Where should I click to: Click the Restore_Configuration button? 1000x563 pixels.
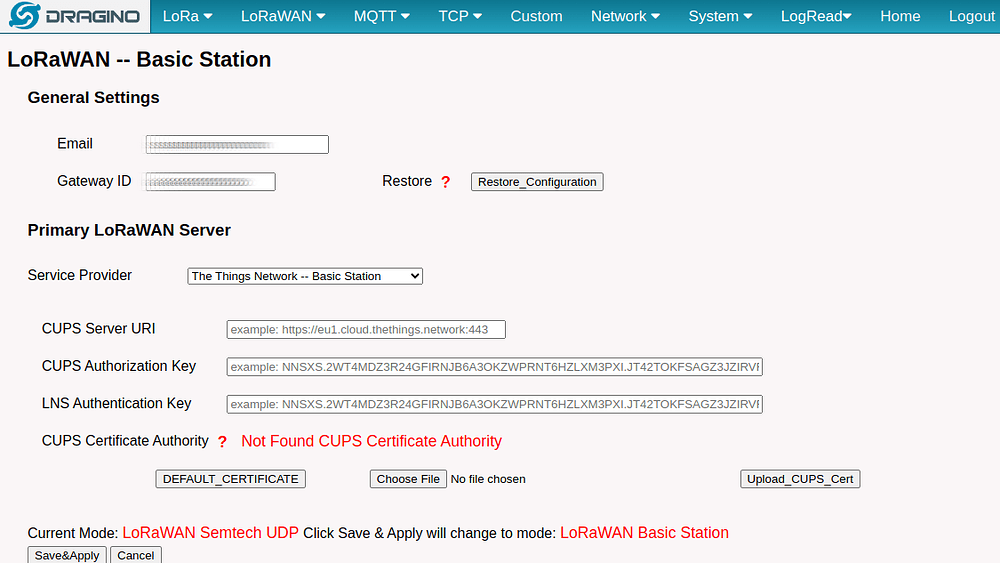point(537,182)
